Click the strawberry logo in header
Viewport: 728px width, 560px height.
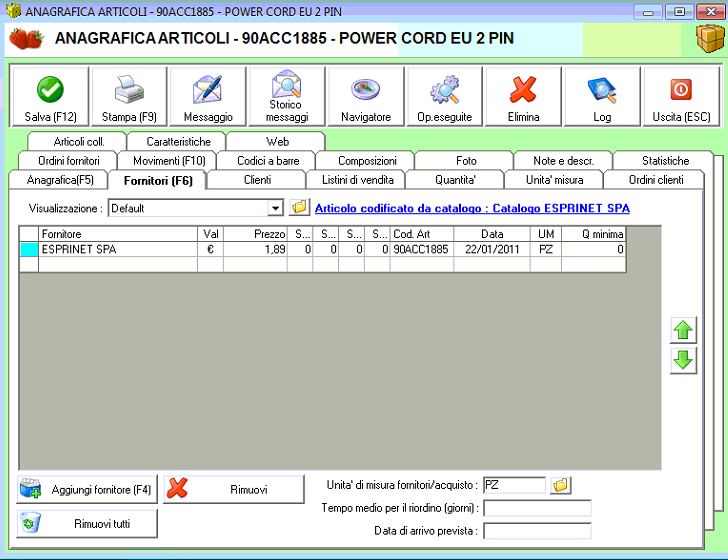(x=26, y=39)
